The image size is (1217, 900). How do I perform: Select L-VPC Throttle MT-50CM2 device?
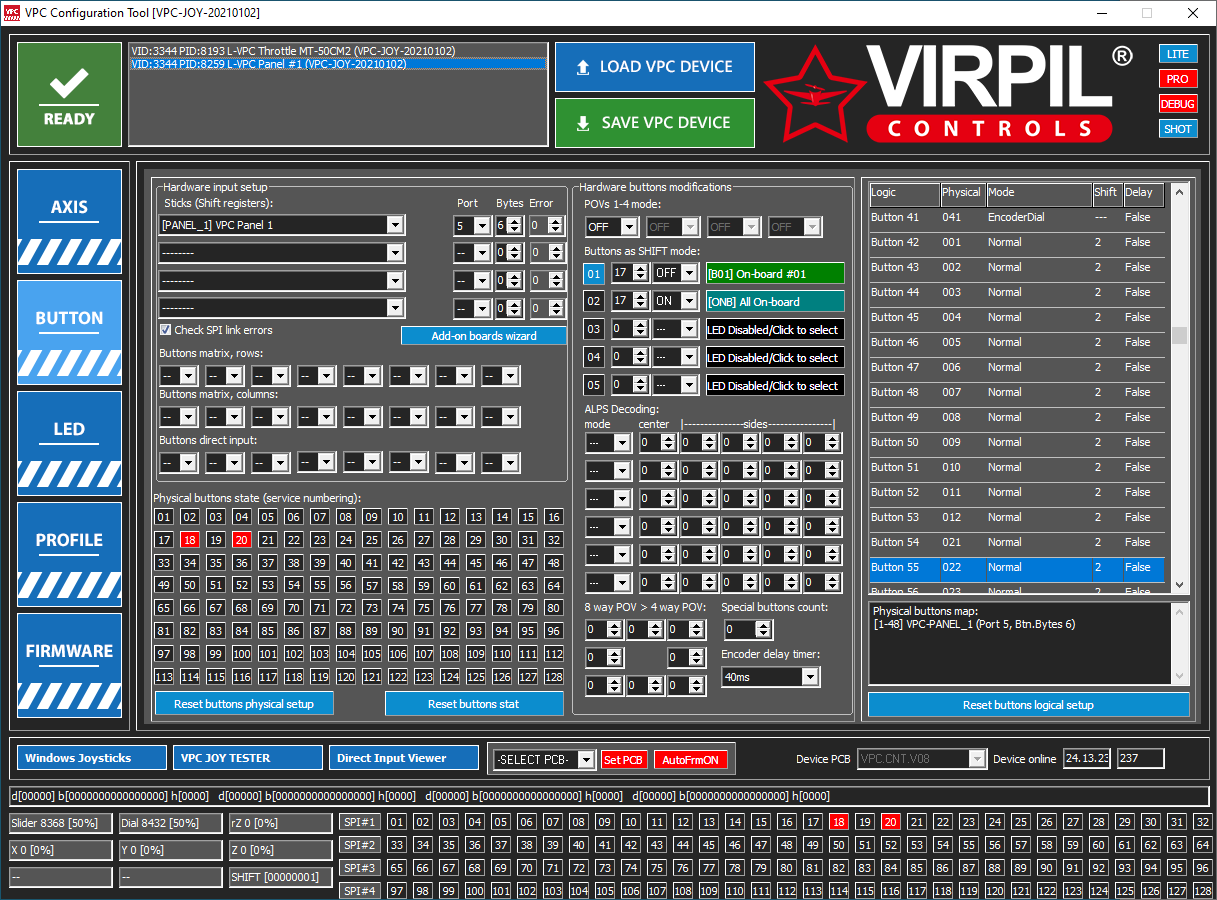pyautogui.click(x=337, y=51)
